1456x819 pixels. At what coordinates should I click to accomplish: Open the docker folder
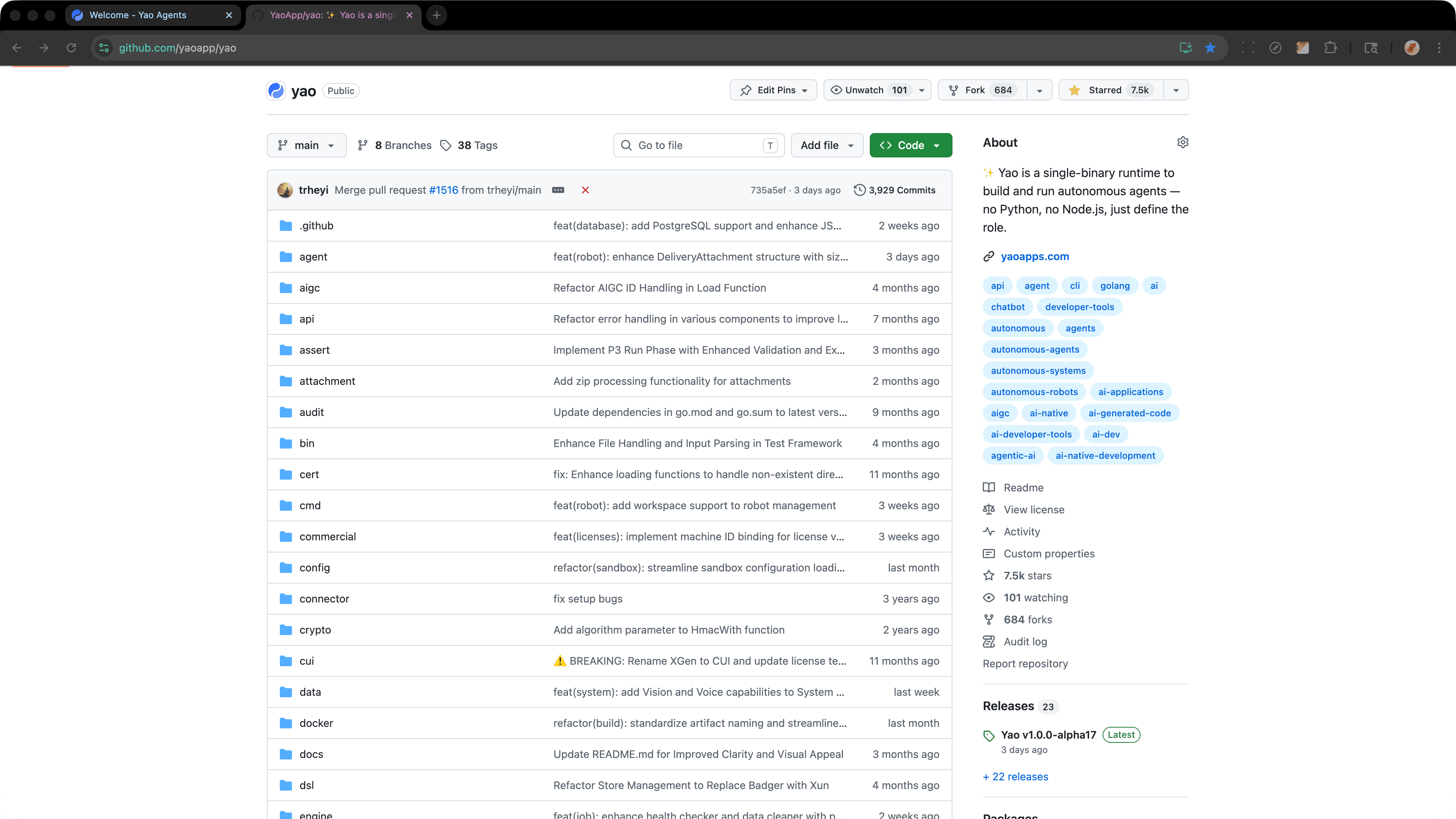point(317,723)
